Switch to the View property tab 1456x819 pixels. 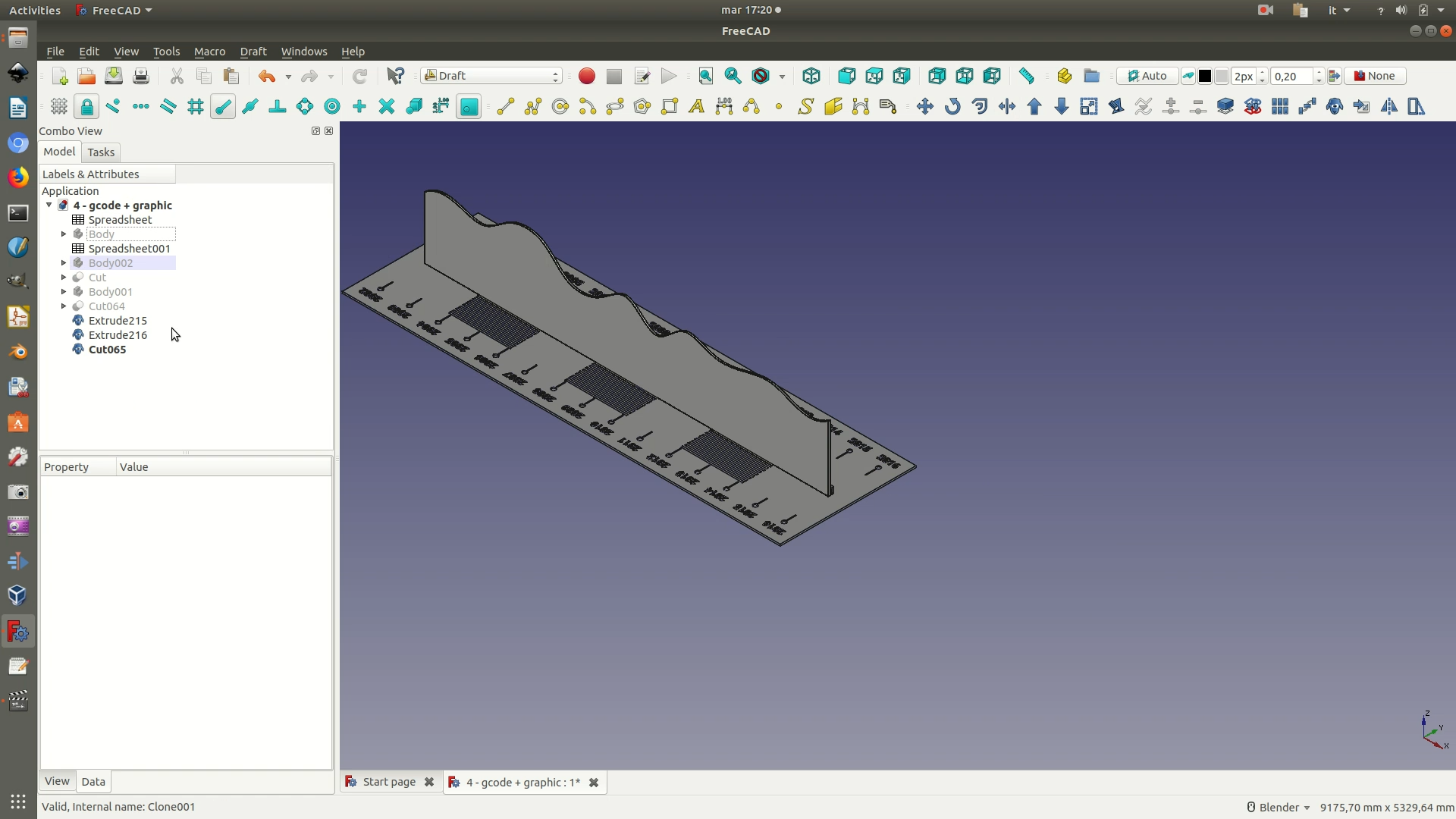[x=57, y=781]
